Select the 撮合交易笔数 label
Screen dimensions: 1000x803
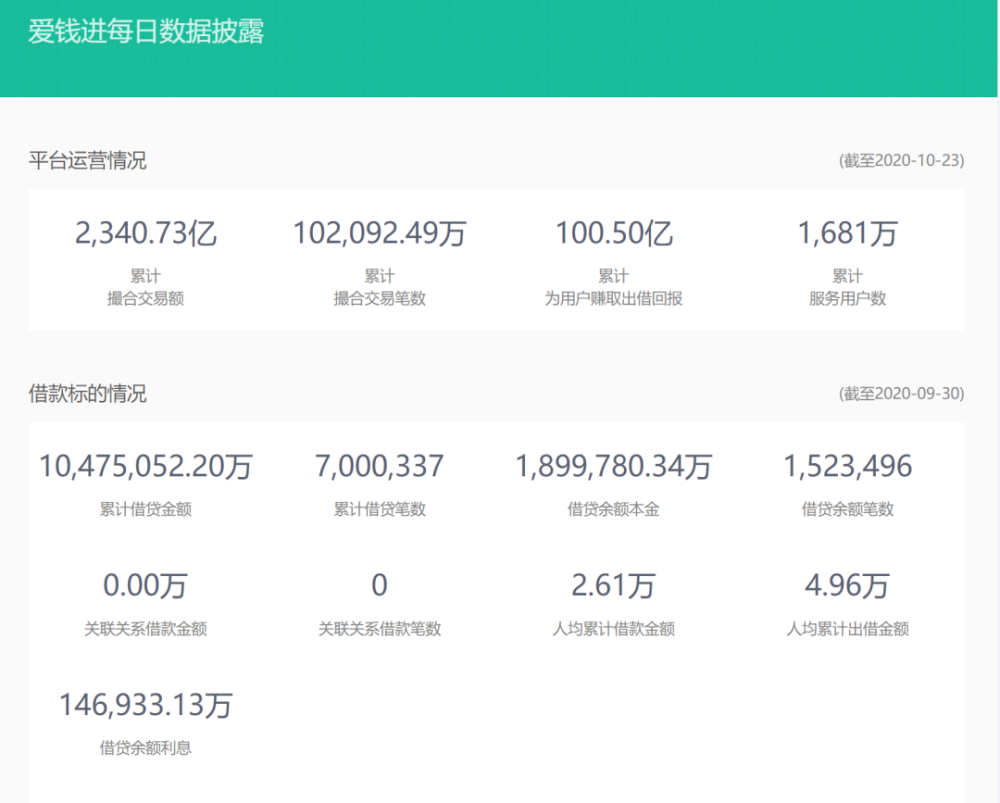[379, 298]
